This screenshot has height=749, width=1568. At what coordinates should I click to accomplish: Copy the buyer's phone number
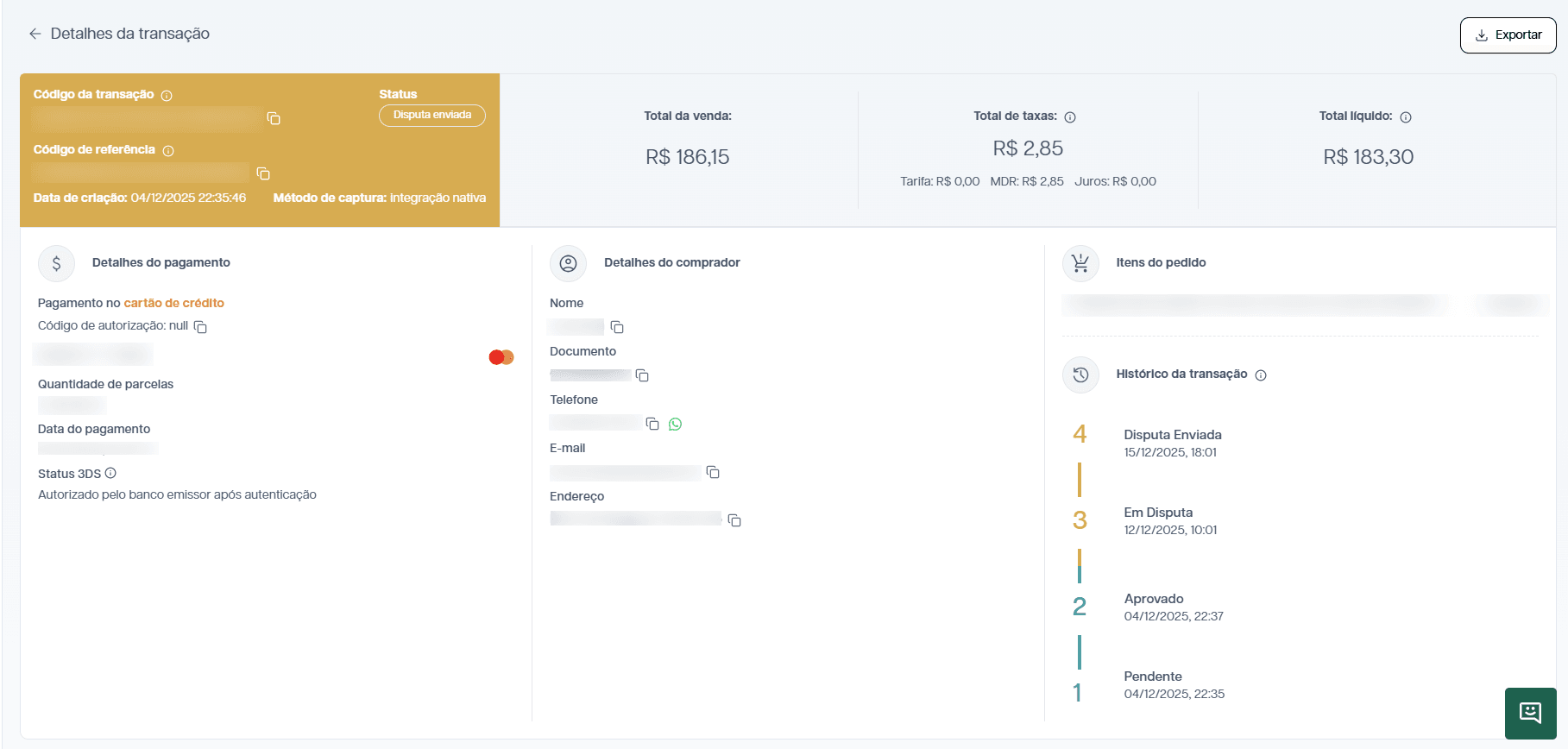652,424
